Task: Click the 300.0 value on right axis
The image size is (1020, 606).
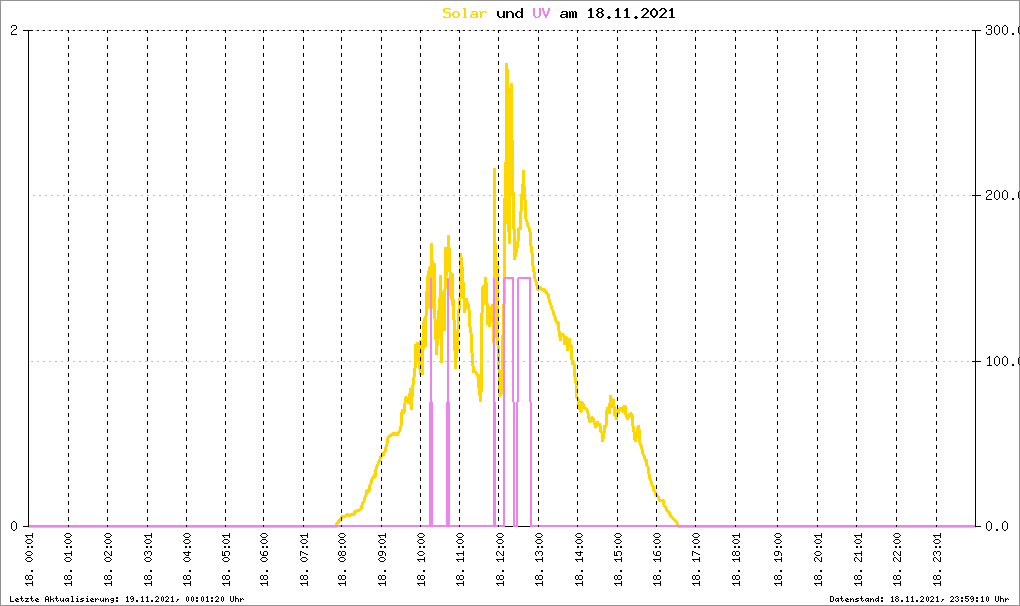Action: 999,31
